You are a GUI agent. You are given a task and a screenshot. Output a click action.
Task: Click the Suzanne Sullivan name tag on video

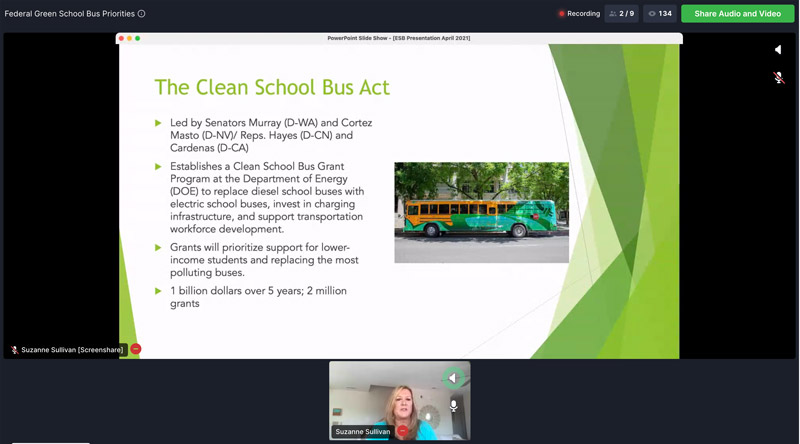363,431
